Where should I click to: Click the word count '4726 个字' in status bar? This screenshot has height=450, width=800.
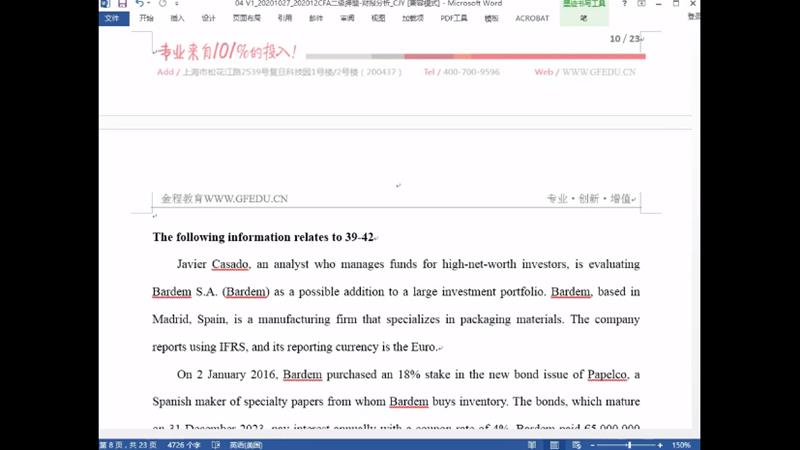[184, 445]
